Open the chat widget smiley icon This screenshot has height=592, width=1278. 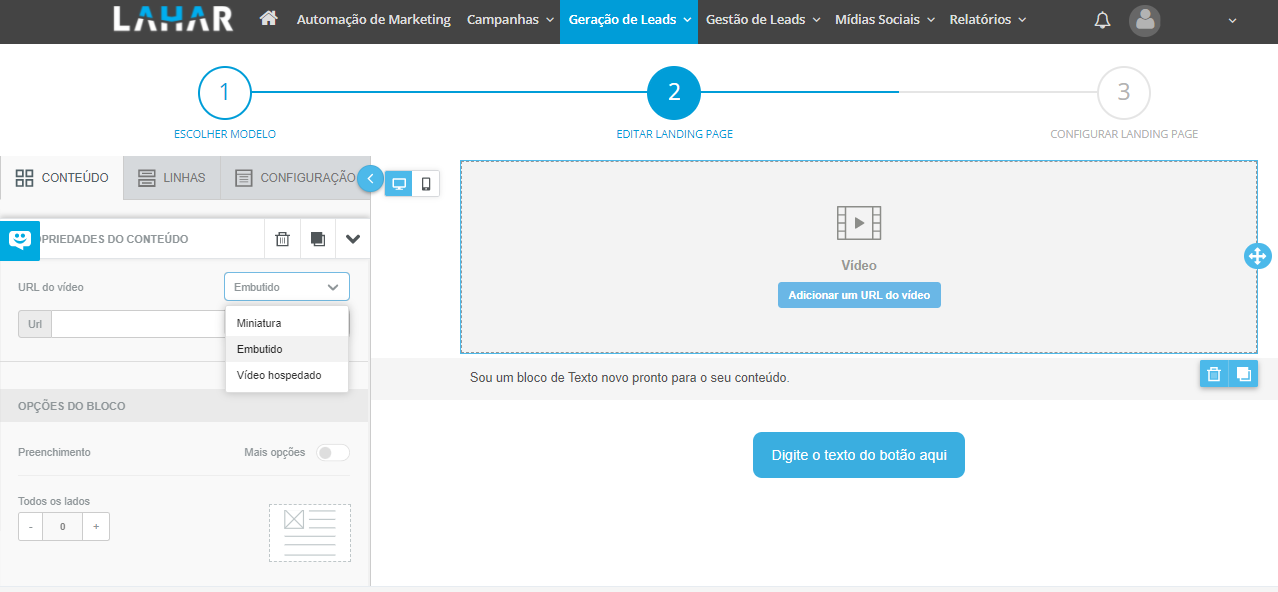(20, 240)
